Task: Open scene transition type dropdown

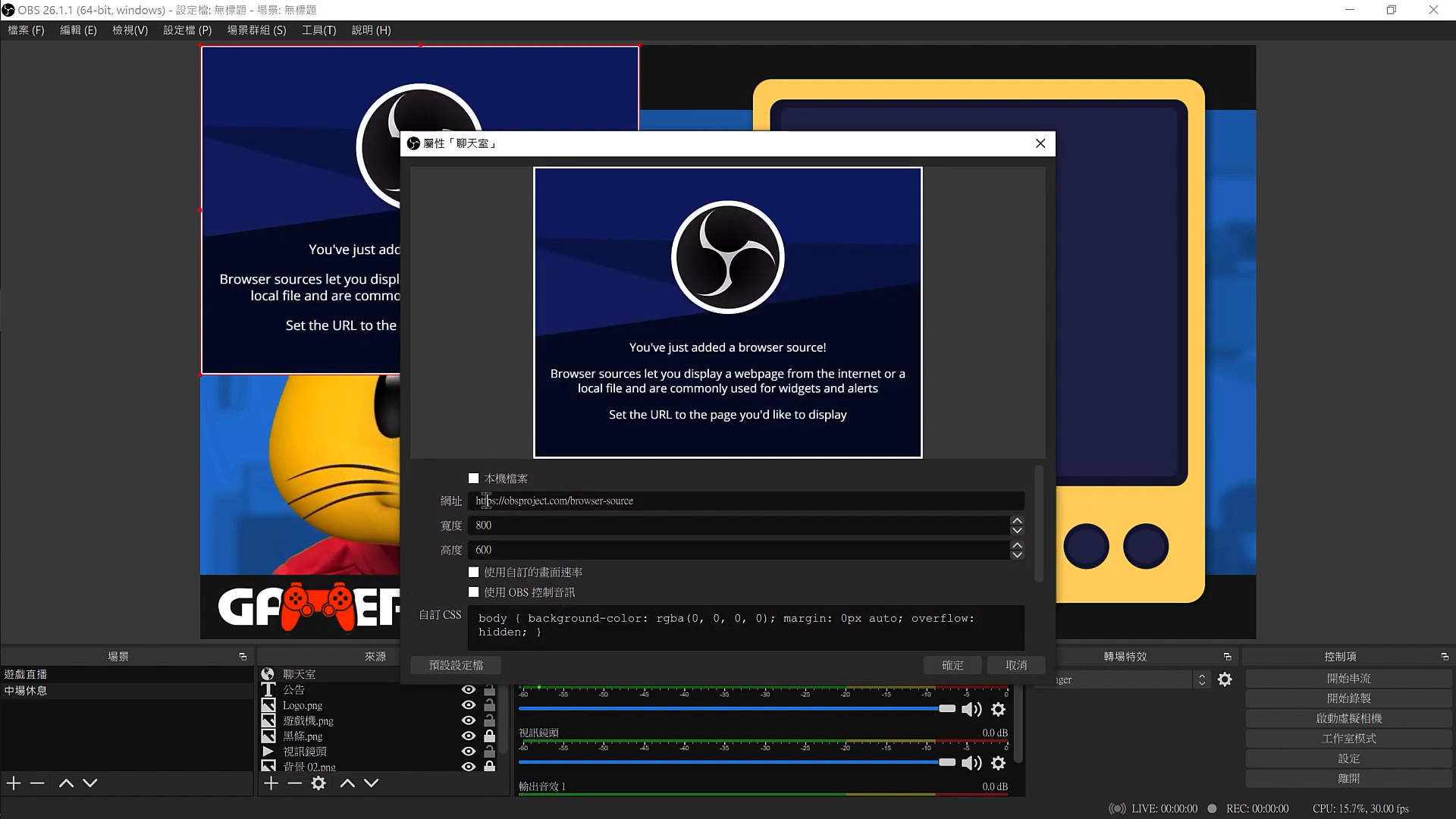Action: (1201, 679)
